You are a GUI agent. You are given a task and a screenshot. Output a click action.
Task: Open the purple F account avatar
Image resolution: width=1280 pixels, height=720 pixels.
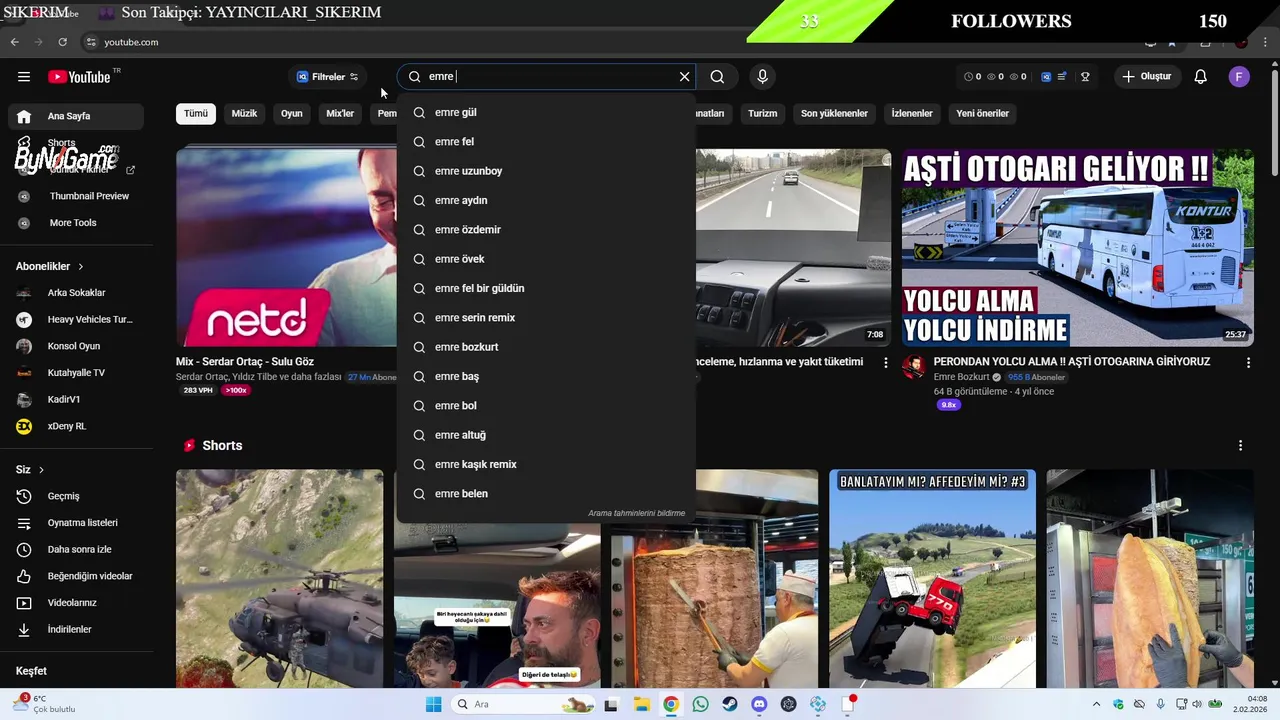pos(1239,77)
